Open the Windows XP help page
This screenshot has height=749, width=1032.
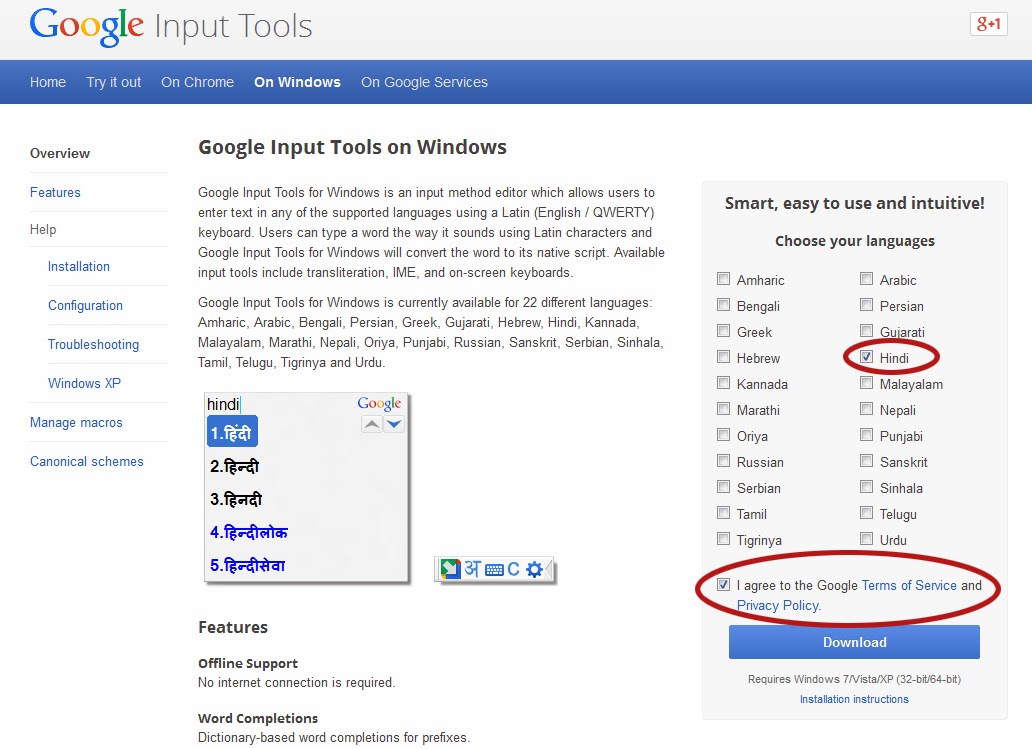pos(84,383)
